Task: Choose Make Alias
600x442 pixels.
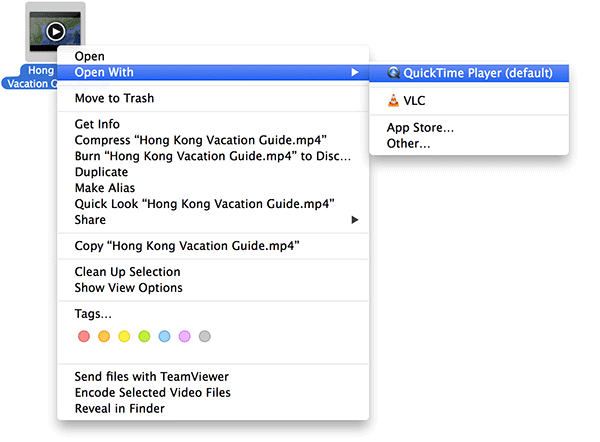Action: pos(213,188)
